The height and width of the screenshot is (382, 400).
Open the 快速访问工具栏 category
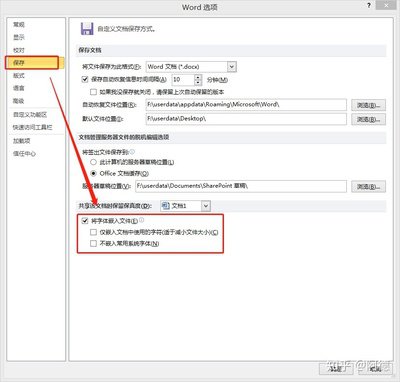[x=33, y=127]
